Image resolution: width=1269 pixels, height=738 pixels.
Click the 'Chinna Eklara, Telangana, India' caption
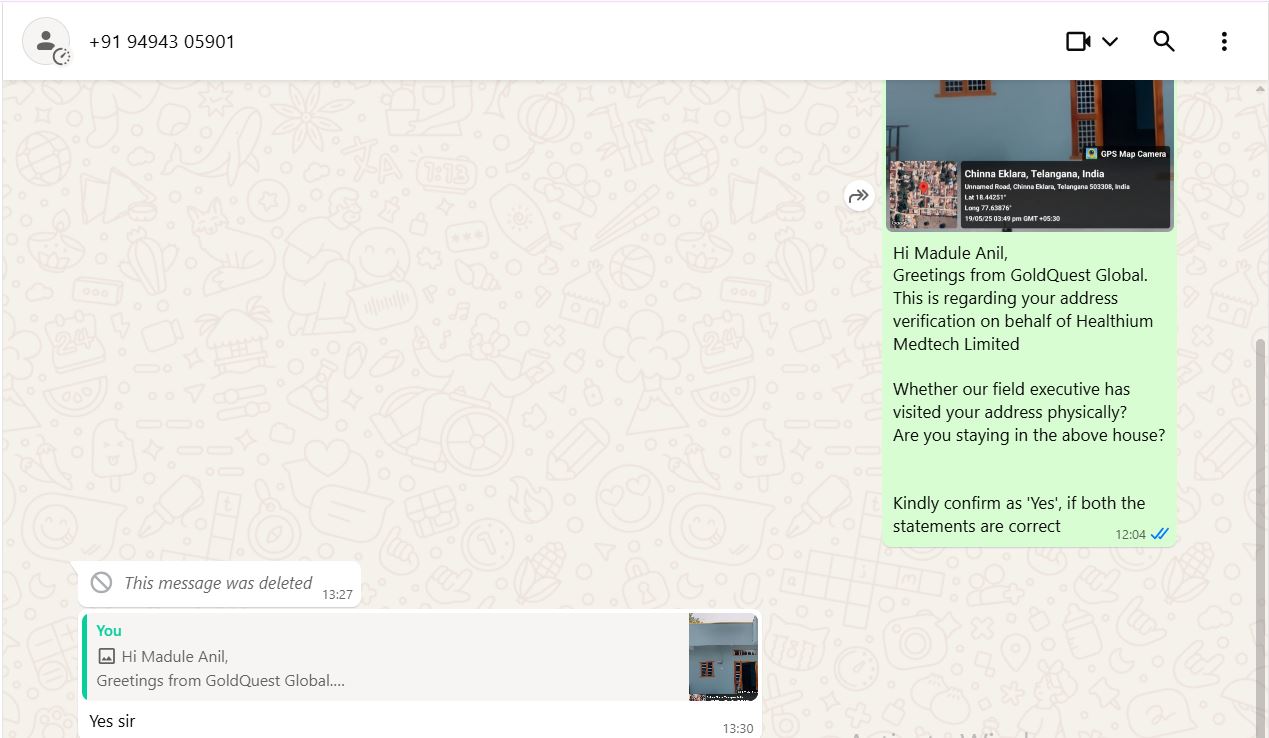click(1034, 174)
